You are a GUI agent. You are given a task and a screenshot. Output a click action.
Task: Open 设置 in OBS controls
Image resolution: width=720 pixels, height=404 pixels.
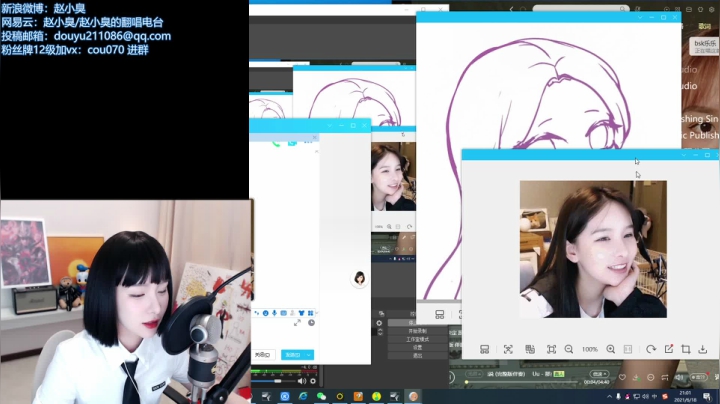417,348
